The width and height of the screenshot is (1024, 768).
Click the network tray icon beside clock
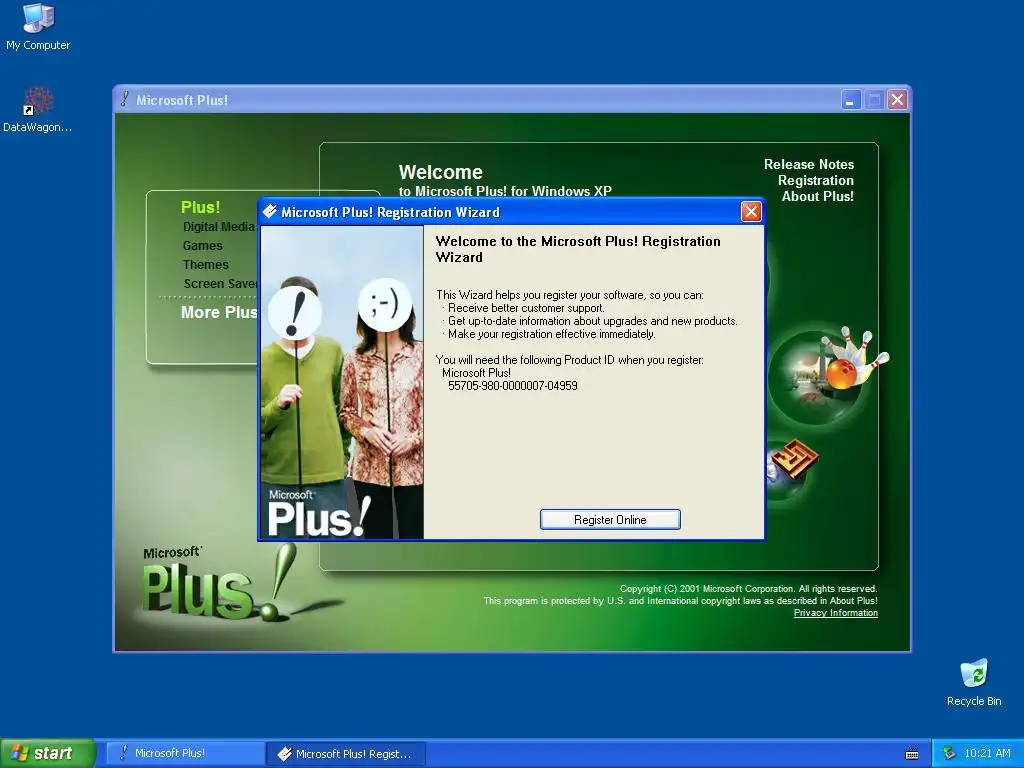949,753
